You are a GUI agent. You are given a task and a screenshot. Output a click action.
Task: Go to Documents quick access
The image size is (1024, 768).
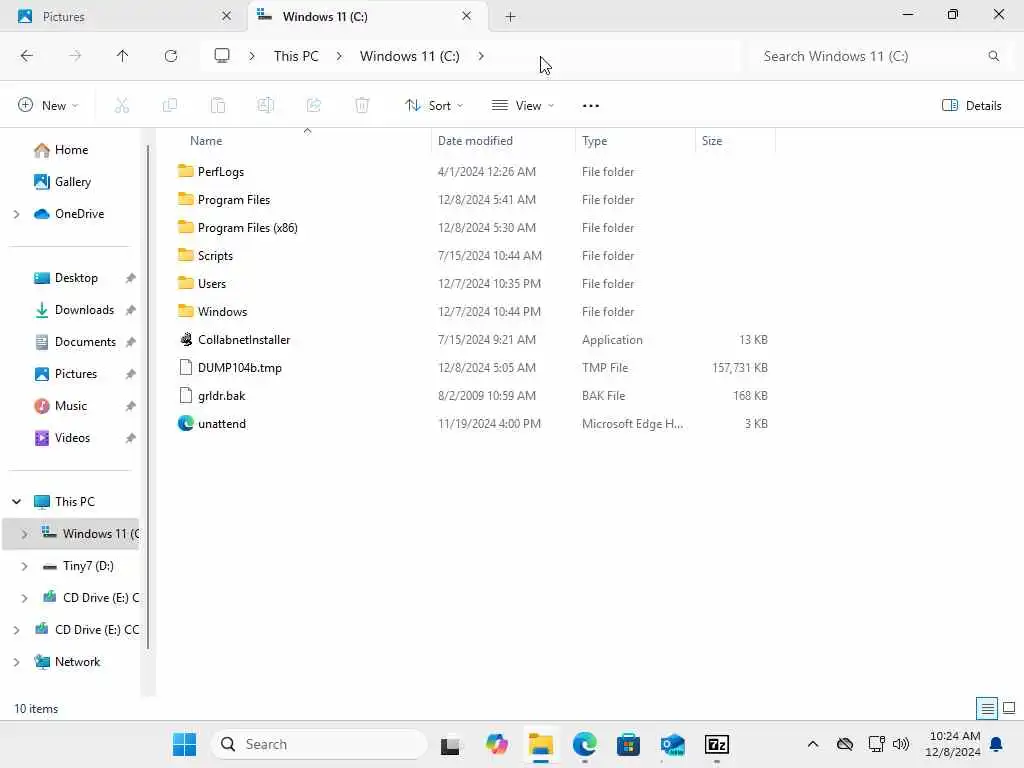pos(85,342)
